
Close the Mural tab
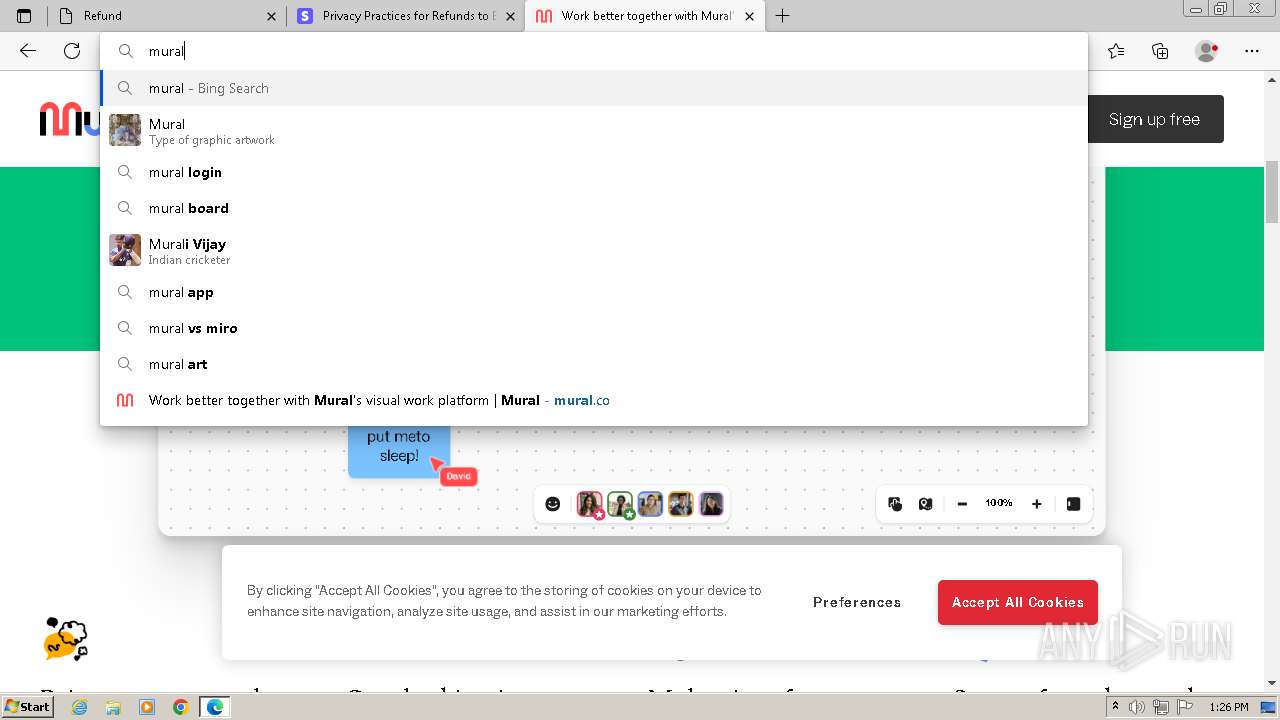point(749,16)
